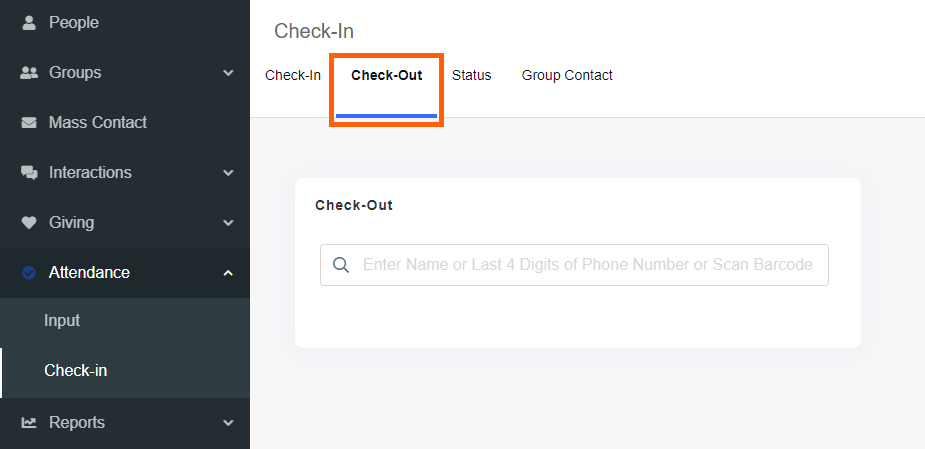Click the Giving heart icon
925x449 pixels.
click(29, 223)
